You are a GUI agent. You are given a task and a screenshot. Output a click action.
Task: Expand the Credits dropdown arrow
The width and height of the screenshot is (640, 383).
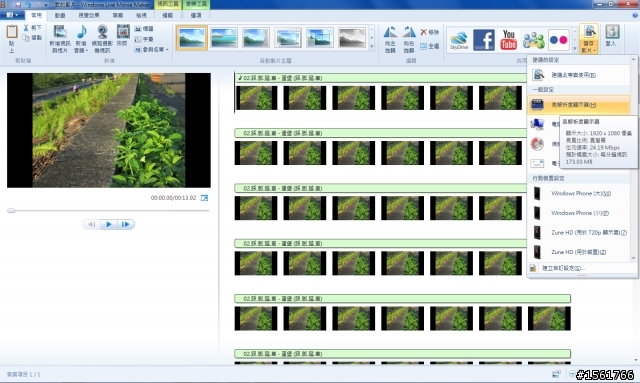(x=167, y=49)
